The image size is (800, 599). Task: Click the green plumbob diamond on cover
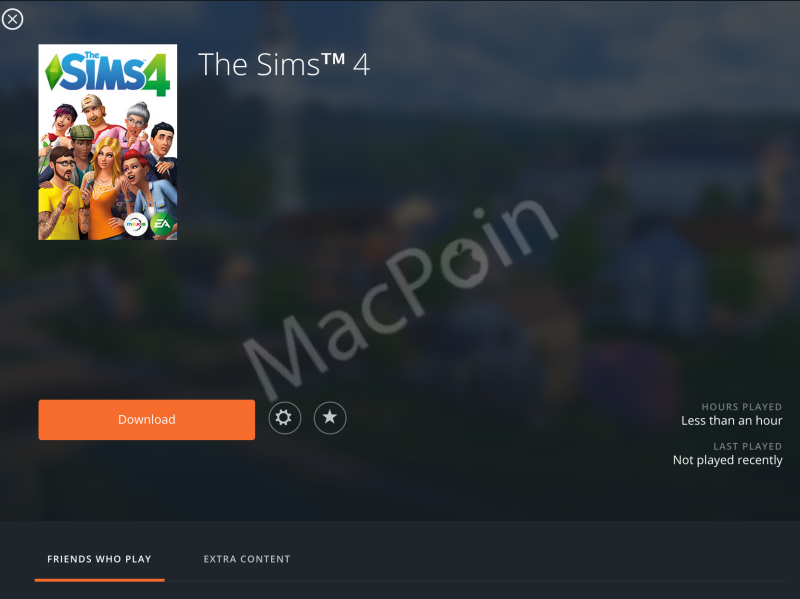coord(53,72)
